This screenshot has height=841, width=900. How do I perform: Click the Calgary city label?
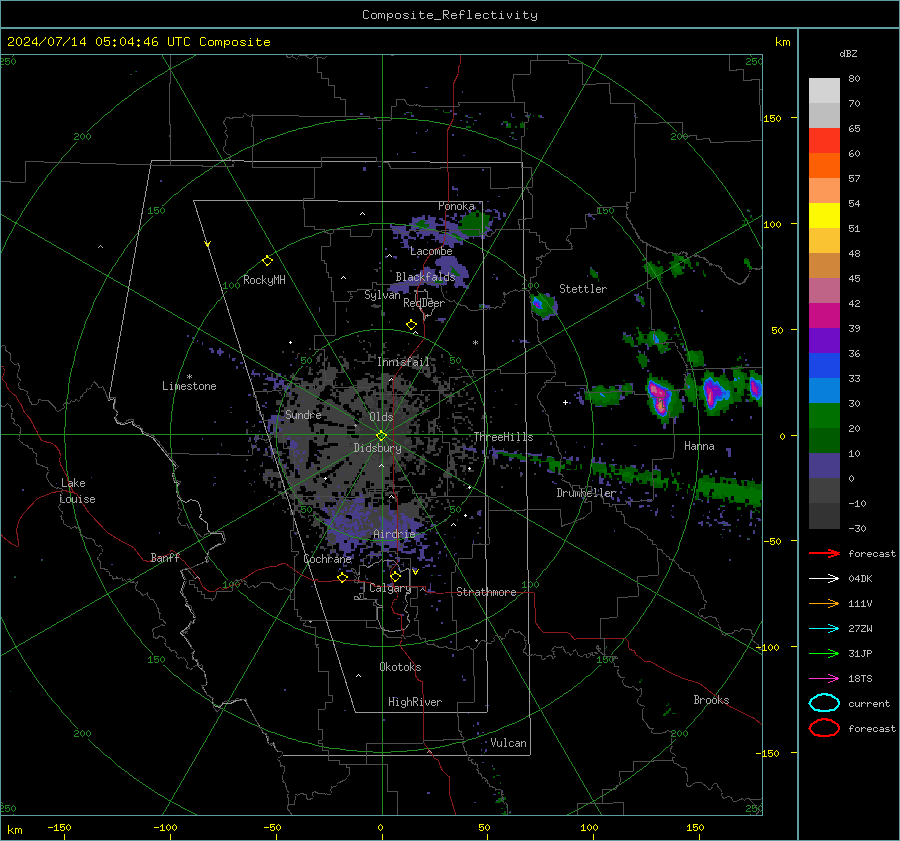point(390,588)
